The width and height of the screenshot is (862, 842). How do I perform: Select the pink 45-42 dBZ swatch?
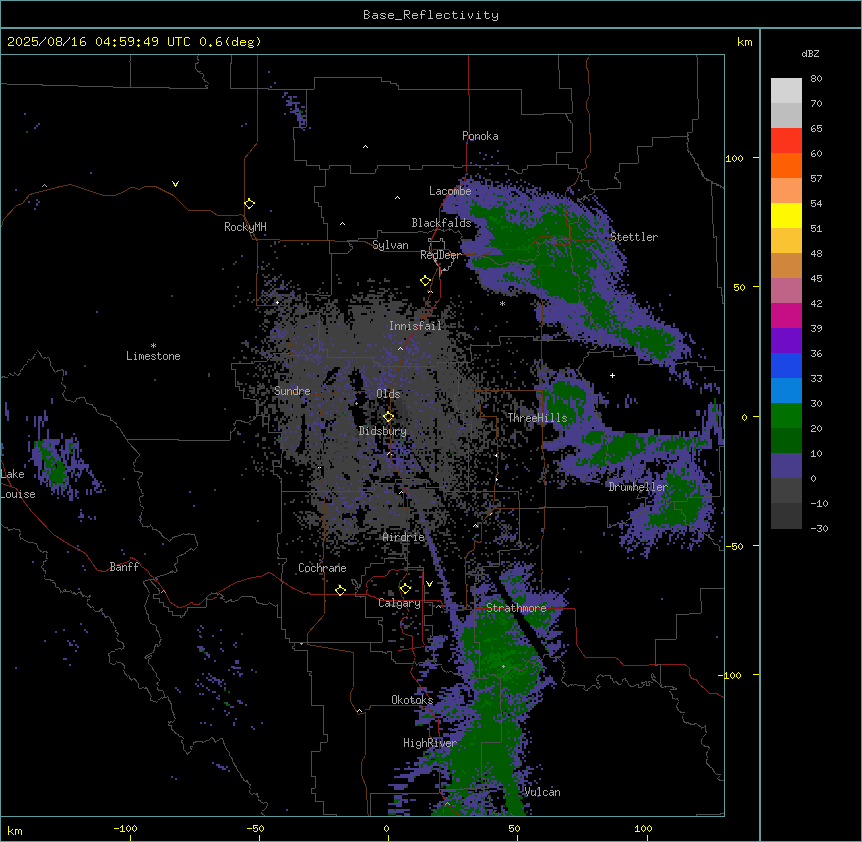[x=786, y=291]
